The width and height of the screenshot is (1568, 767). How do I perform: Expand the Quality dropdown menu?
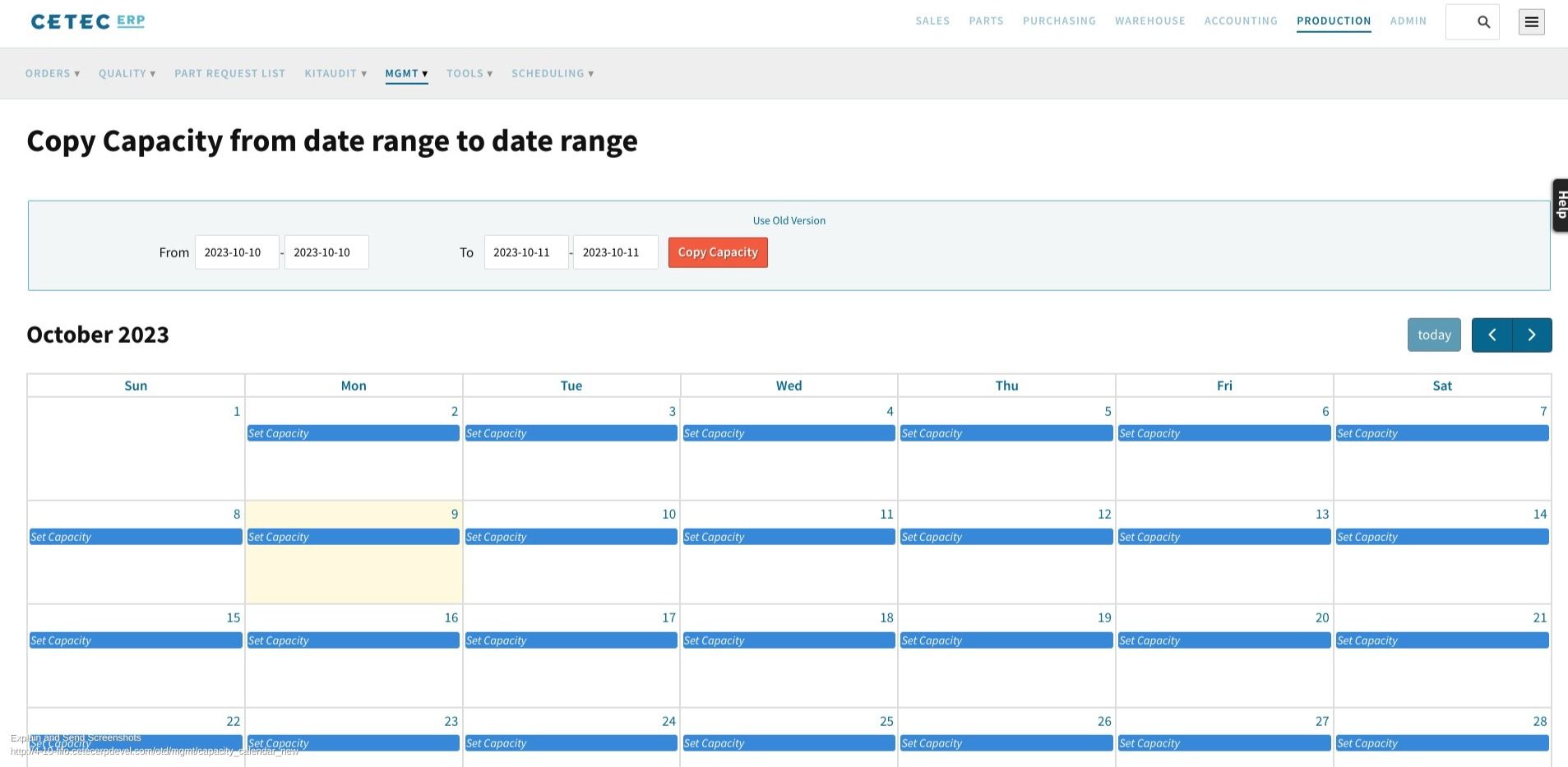pos(127,73)
